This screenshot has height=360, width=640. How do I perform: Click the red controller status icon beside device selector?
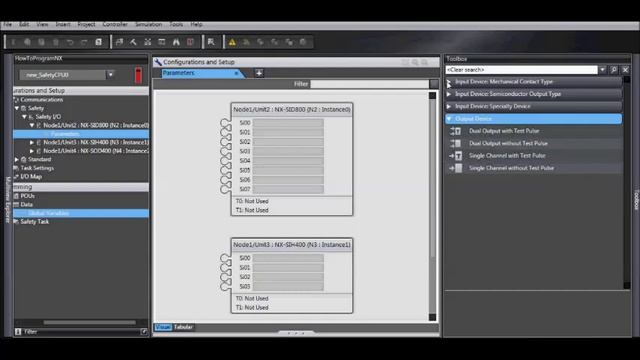138,75
